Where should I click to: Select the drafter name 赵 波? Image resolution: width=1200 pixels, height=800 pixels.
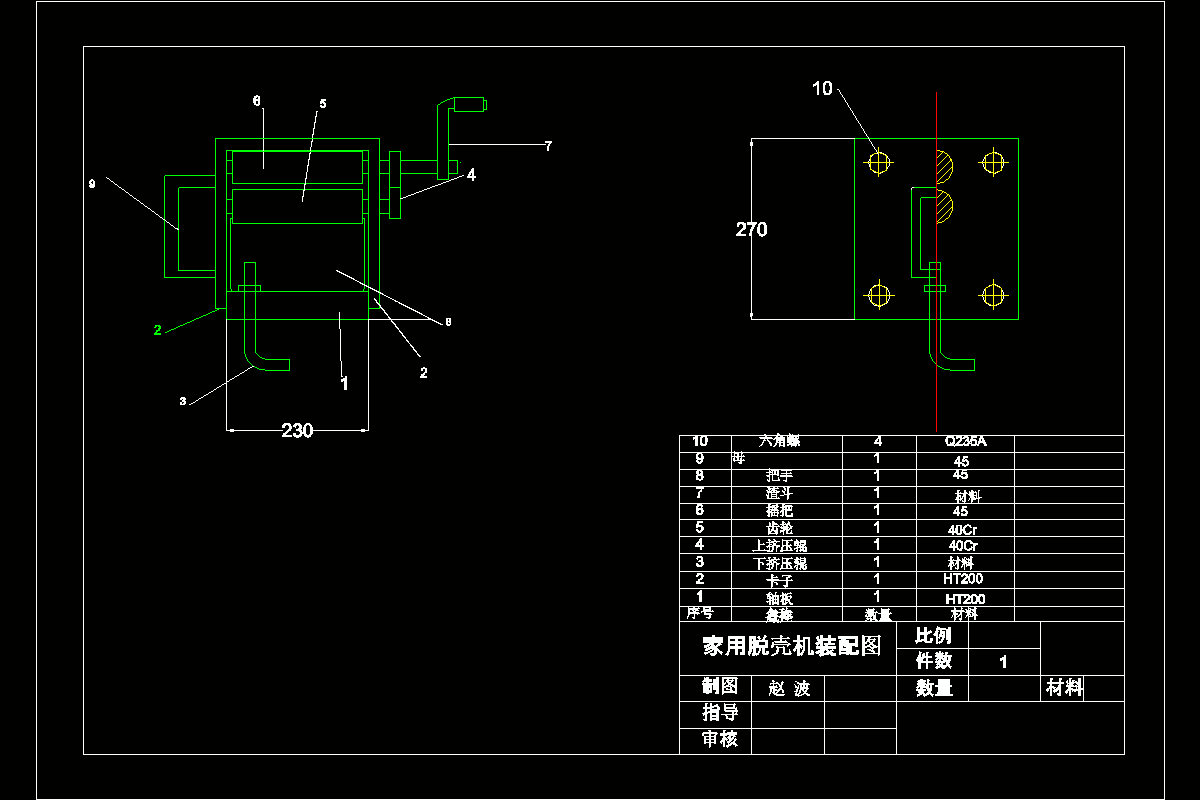pyautogui.click(x=790, y=688)
